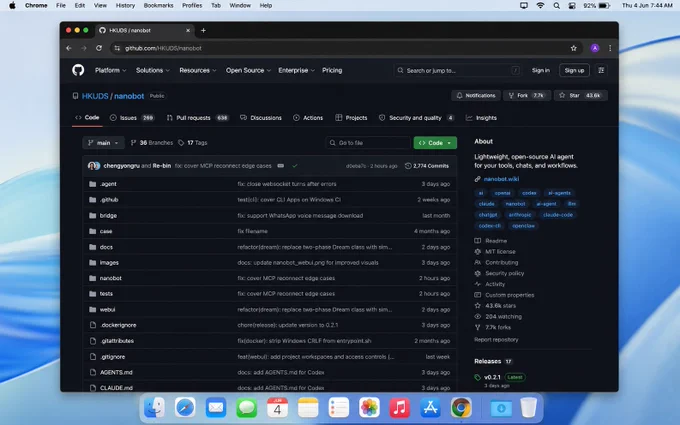View the 36 Branches link
Image resolution: width=680 pixels, height=425 pixels.
click(x=152, y=143)
